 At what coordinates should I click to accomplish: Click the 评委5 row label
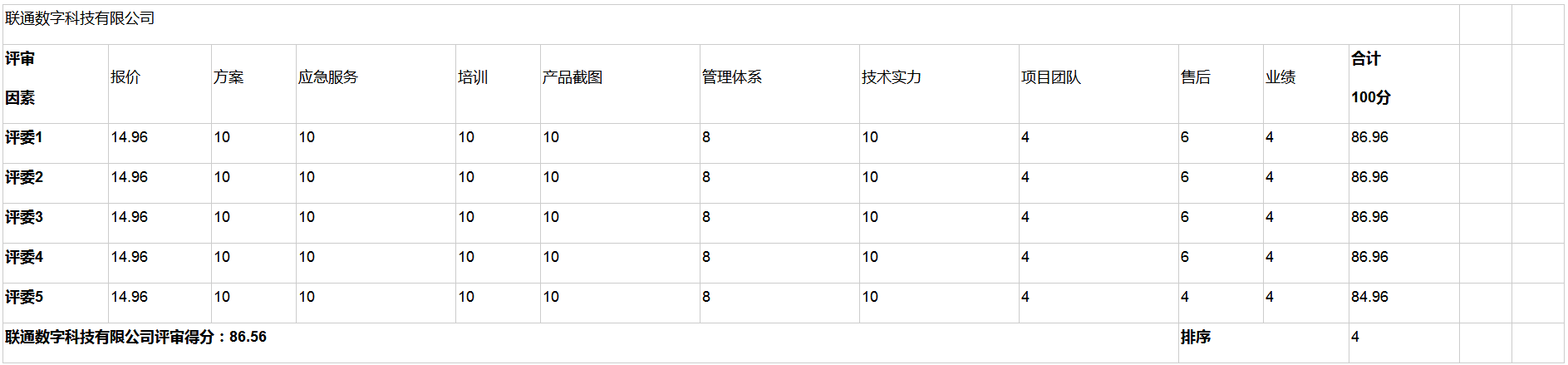24,298
